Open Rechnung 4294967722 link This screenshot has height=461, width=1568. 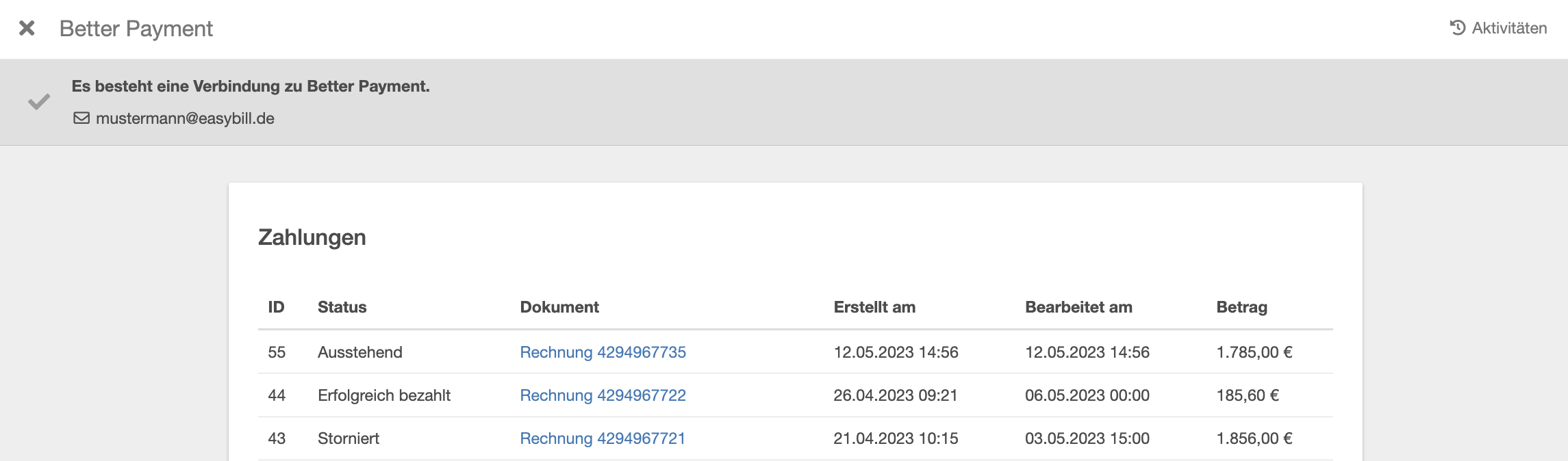click(x=603, y=395)
